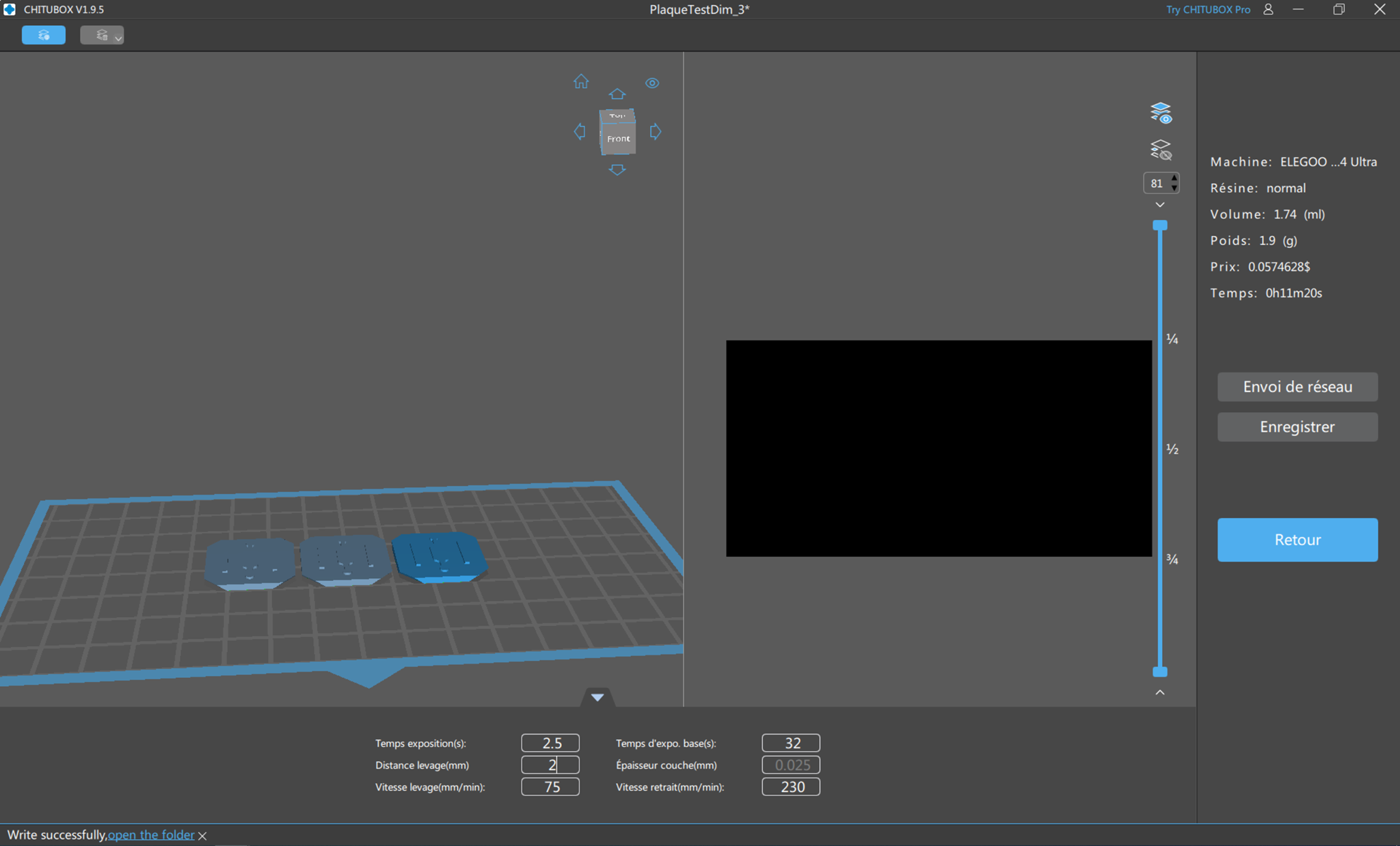Dismiss the Write successfully message
This screenshot has height=846, width=1400.
(202, 836)
